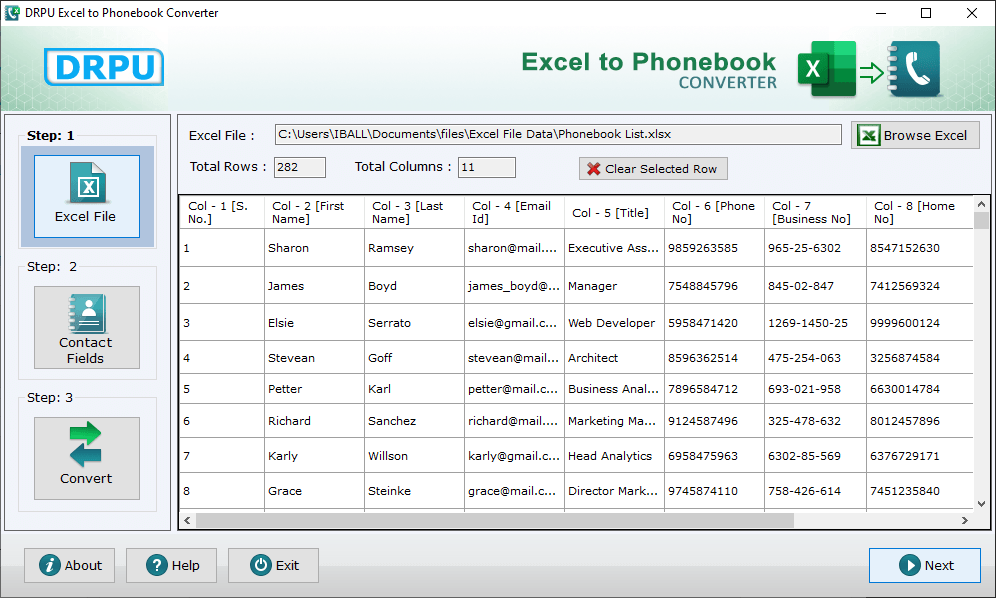
Task: Select column header Col - 5 [Title]
Action: (614, 212)
